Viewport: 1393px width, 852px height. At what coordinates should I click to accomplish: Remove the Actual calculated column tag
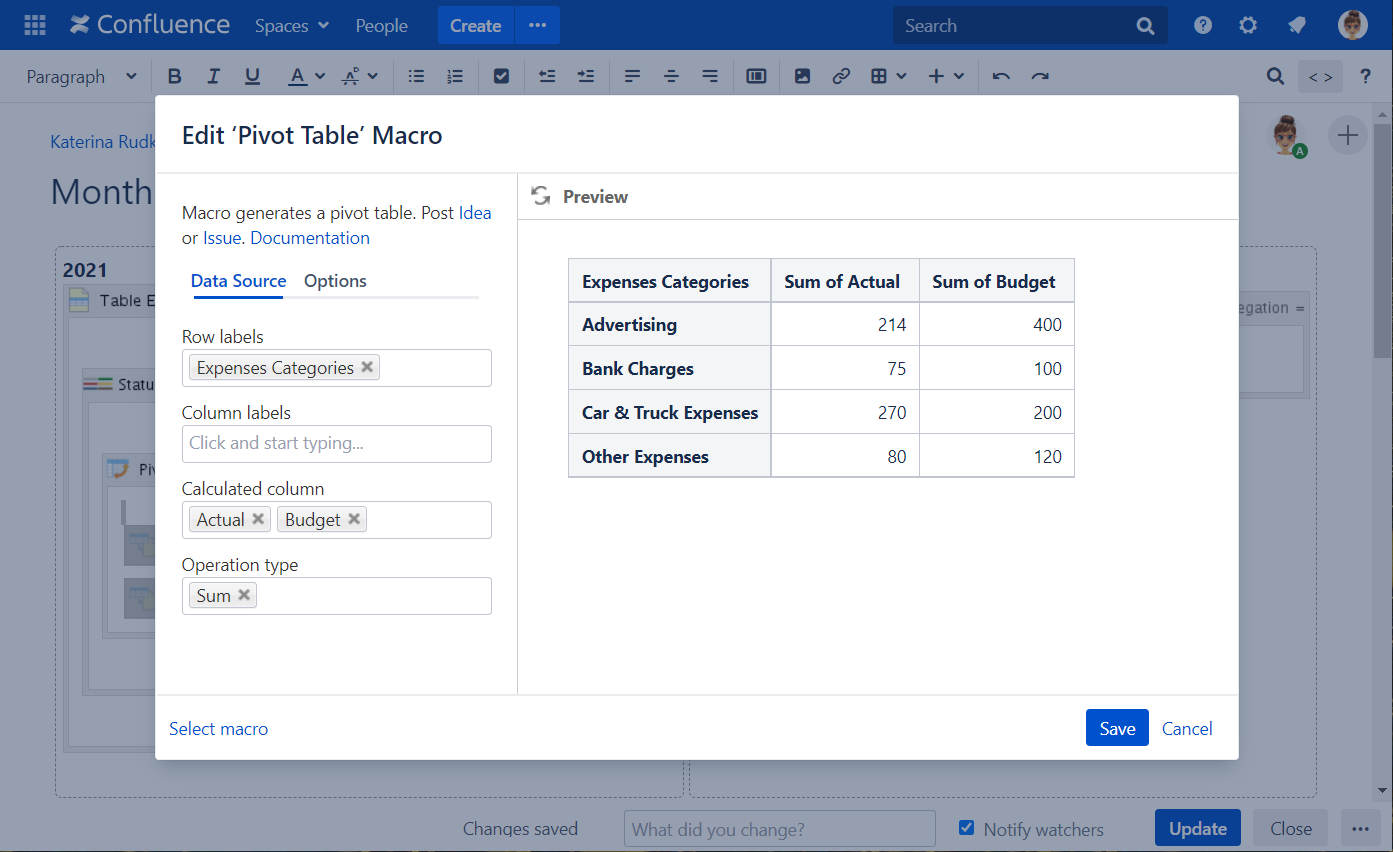(258, 519)
